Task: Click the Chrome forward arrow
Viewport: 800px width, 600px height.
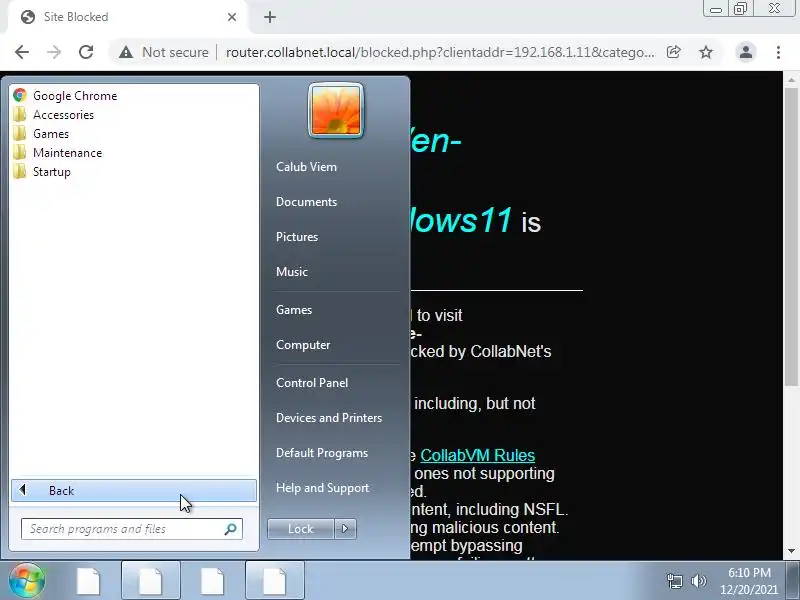Action: pos(54,52)
